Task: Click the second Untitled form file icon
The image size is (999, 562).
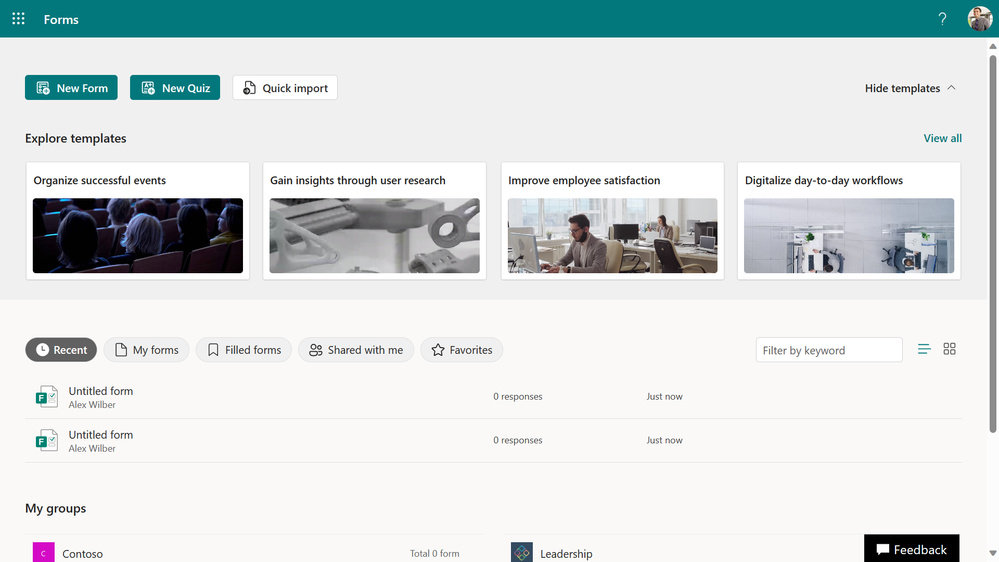Action: [47, 441]
